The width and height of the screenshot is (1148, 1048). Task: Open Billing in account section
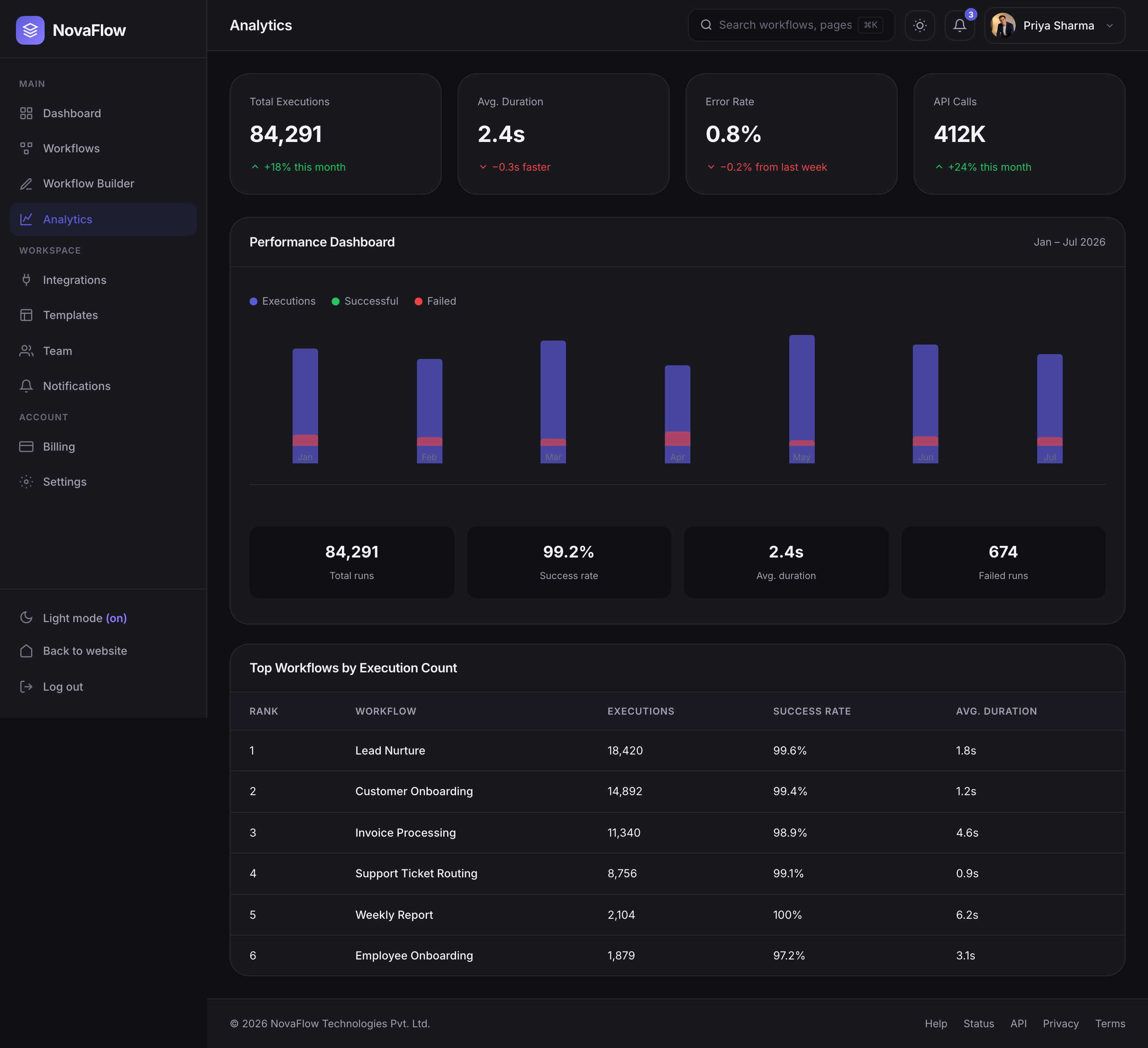[103, 447]
